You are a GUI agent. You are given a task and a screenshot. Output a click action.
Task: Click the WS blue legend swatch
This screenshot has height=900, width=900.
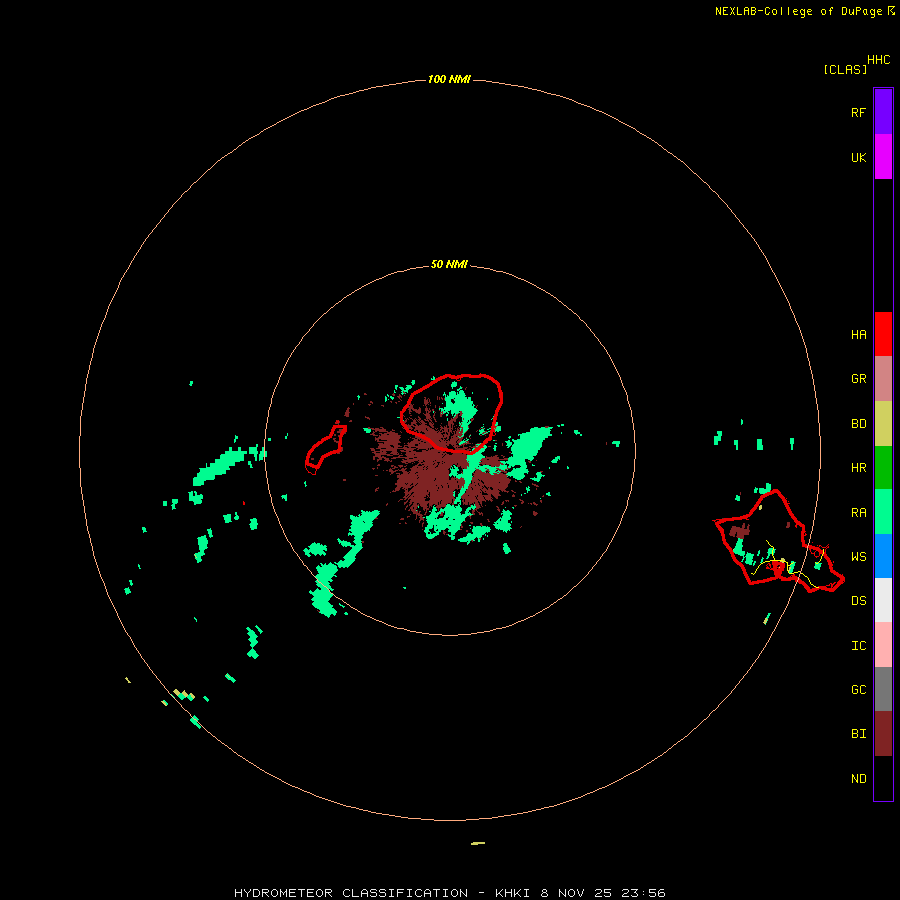[x=883, y=556]
